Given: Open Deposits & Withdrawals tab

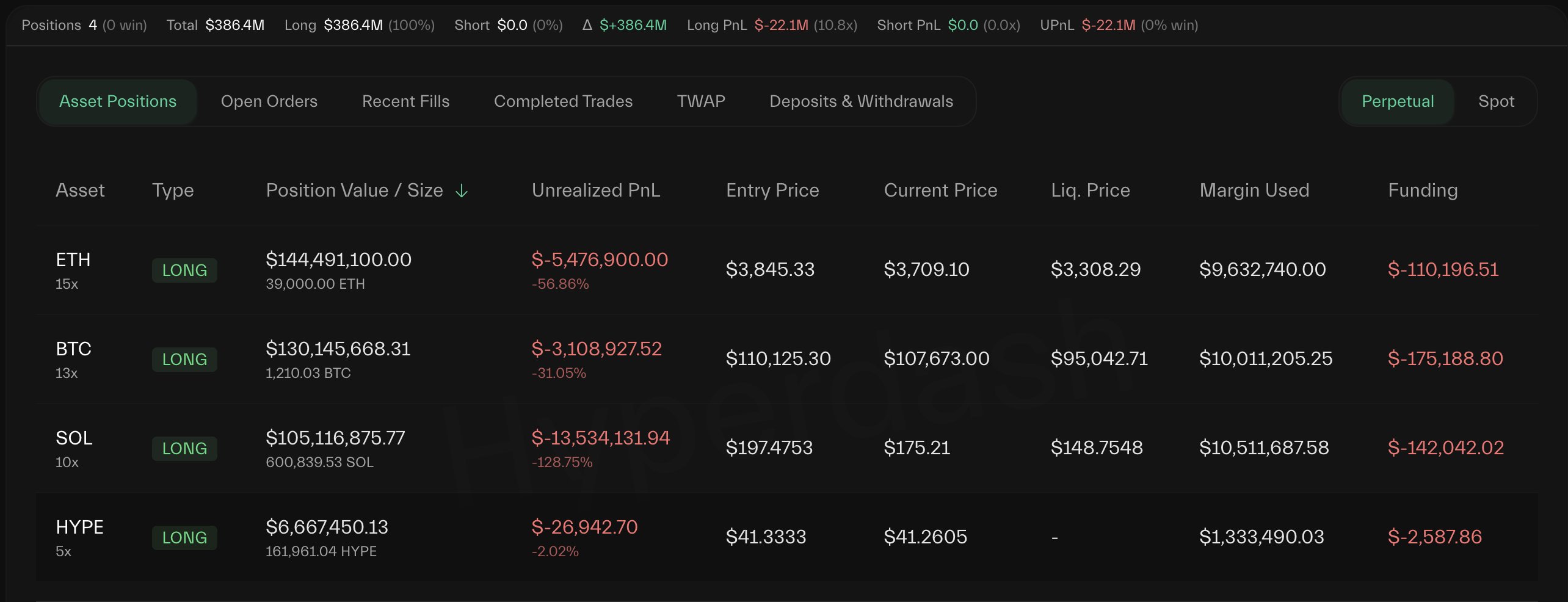Looking at the screenshot, I should pos(861,101).
